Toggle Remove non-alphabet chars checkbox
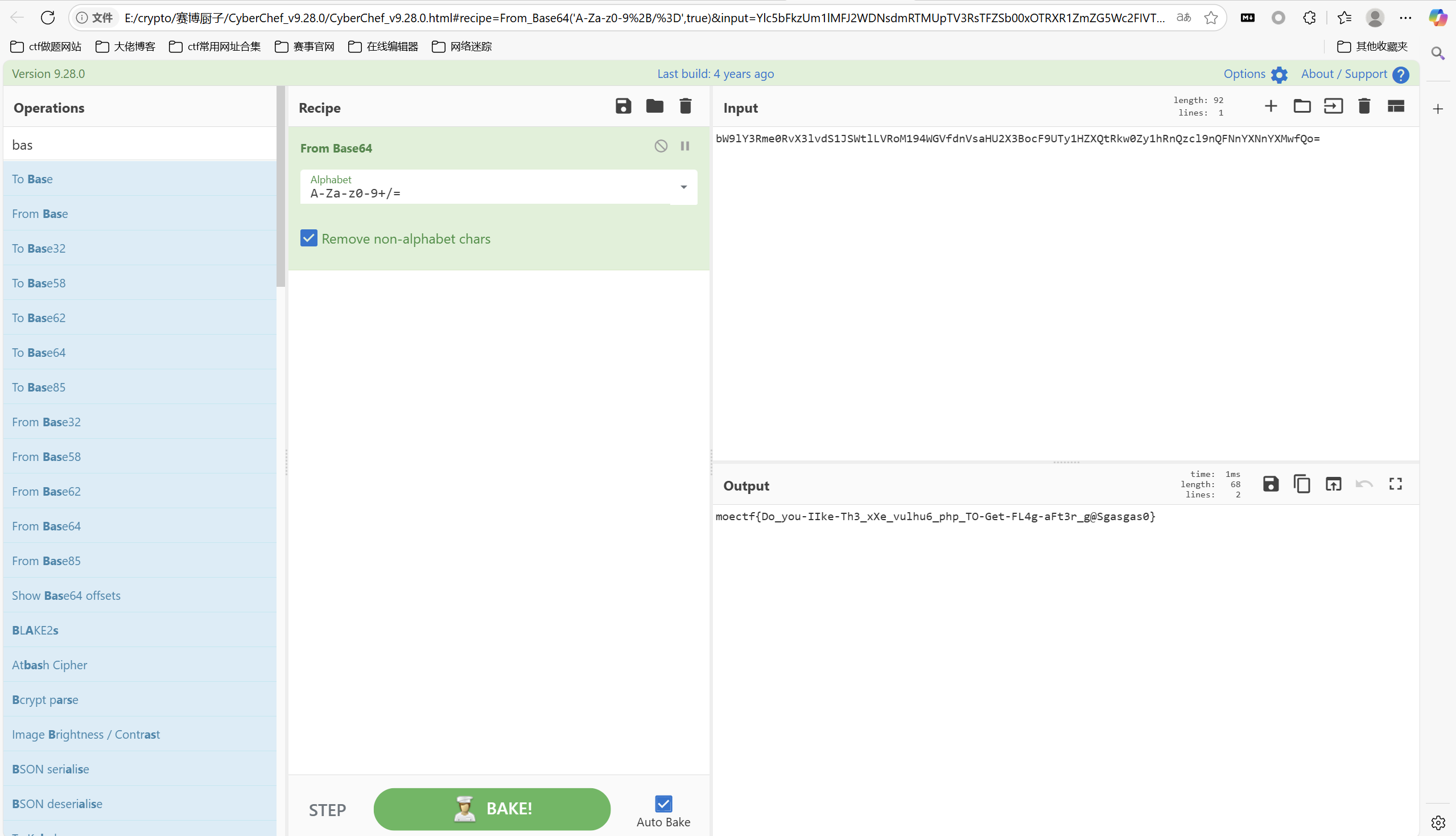The width and height of the screenshot is (1456, 836). pos(309,238)
